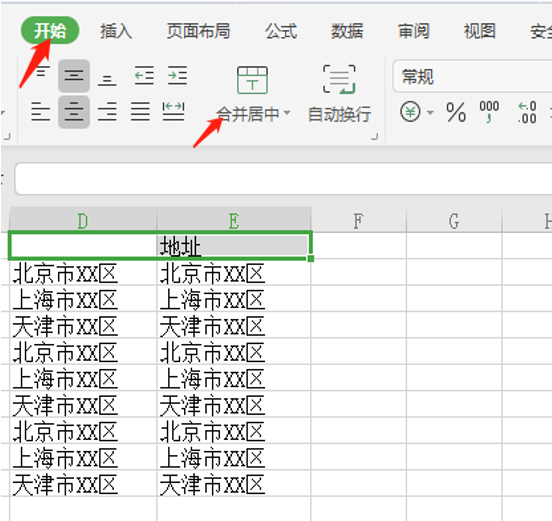This screenshot has height=521, width=552.
Task: Toggle 自动换行 wrap text
Action: tap(339, 94)
